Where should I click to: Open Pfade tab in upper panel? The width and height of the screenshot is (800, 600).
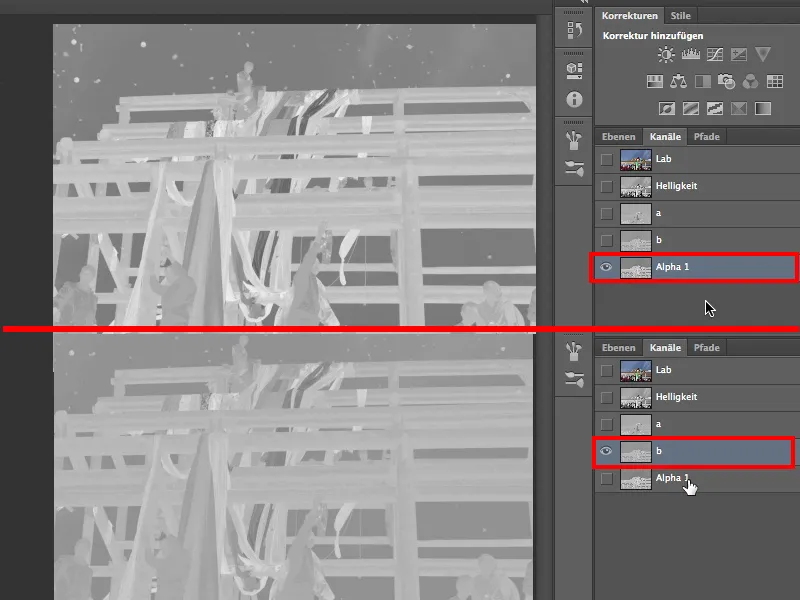point(707,137)
